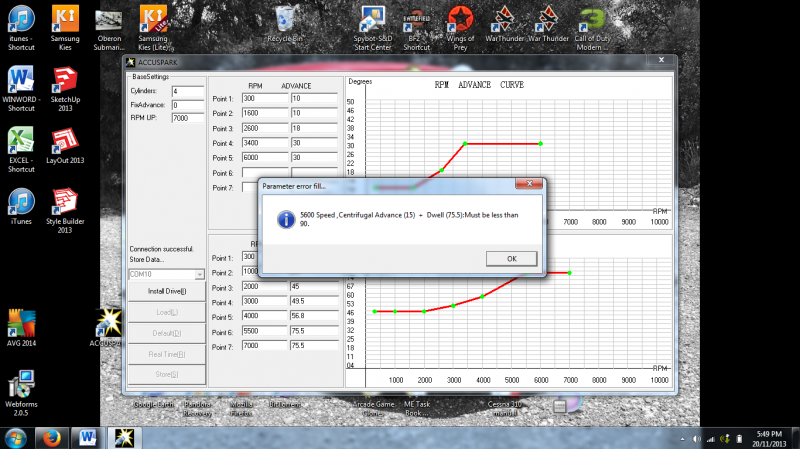Click OK in the Parameter error dialog
This screenshot has width=800, height=449.
pyautogui.click(x=511, y=259)
